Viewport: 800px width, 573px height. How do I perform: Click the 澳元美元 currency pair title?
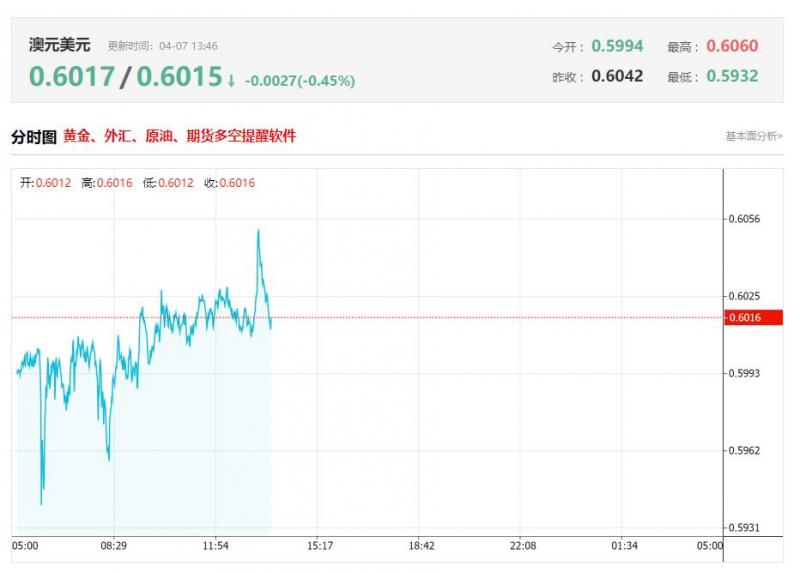pos(60,45)
